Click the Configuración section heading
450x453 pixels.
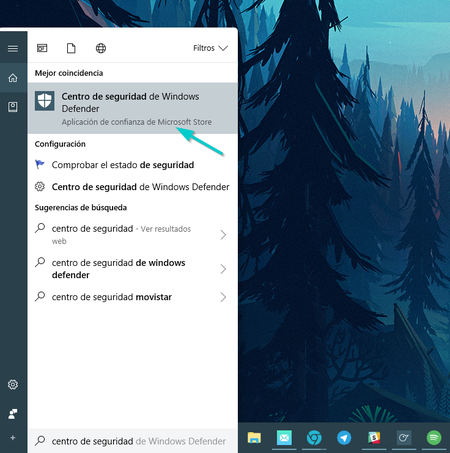[60, 144]
